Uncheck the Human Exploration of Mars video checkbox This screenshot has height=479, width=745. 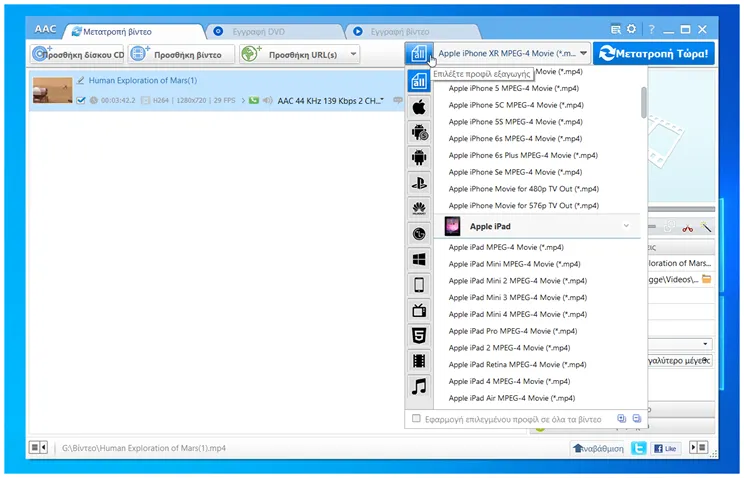pos(81,100)
